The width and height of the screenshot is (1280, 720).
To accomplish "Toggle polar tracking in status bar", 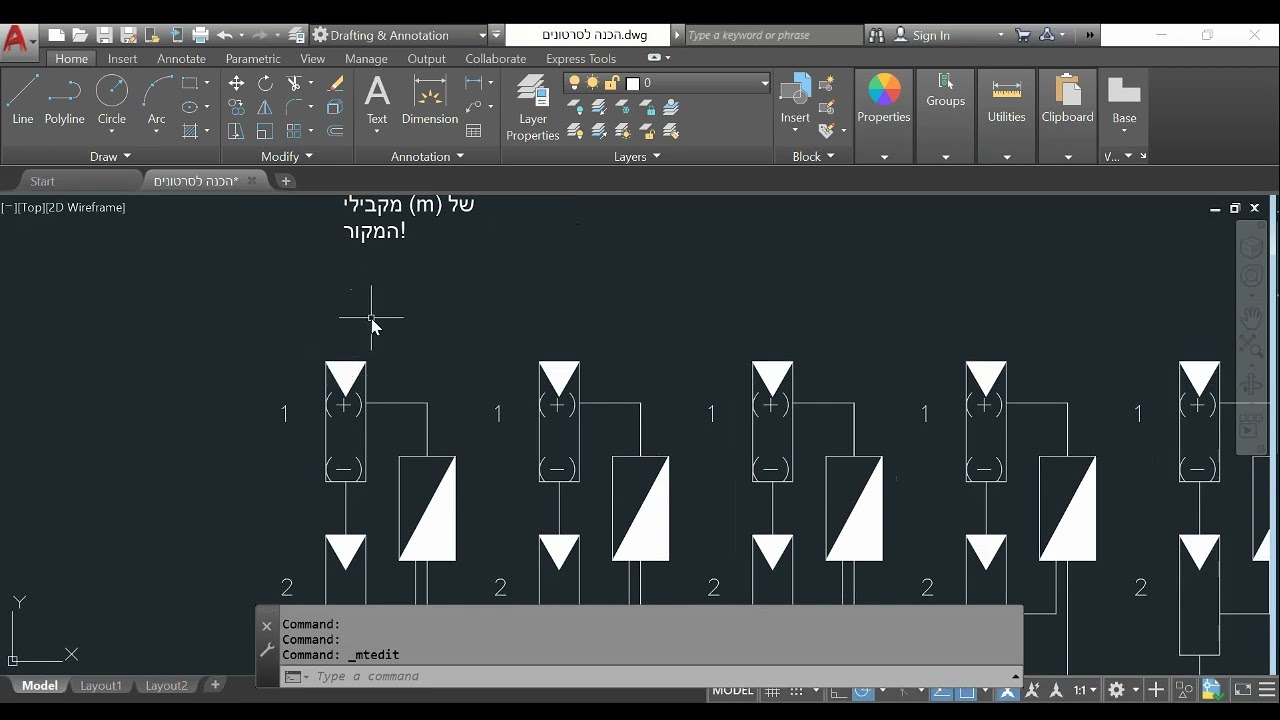I will tap(862, 691).
